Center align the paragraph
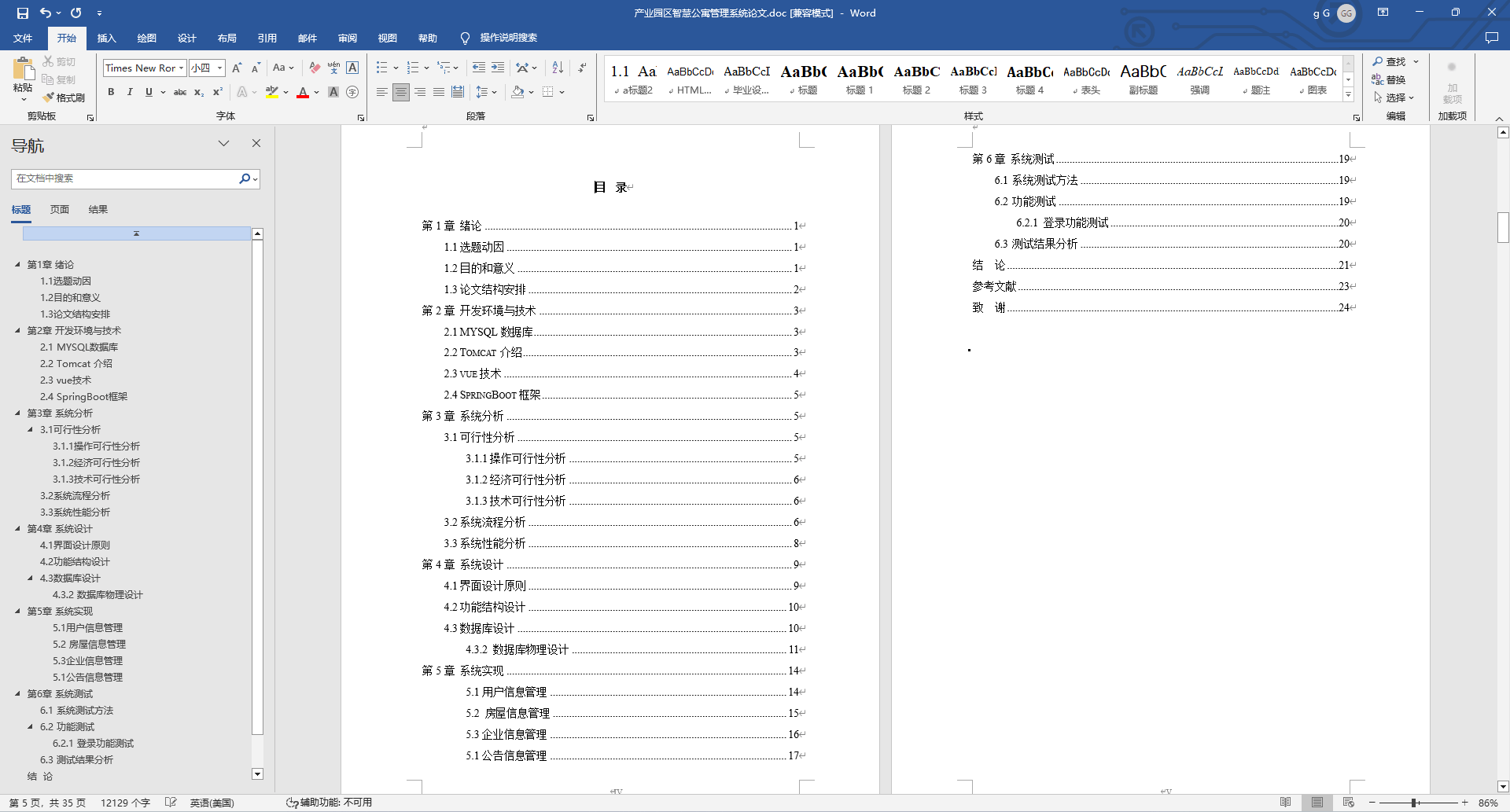The width and height of the screenshot is (1510, 812). [x=401, y=92]
